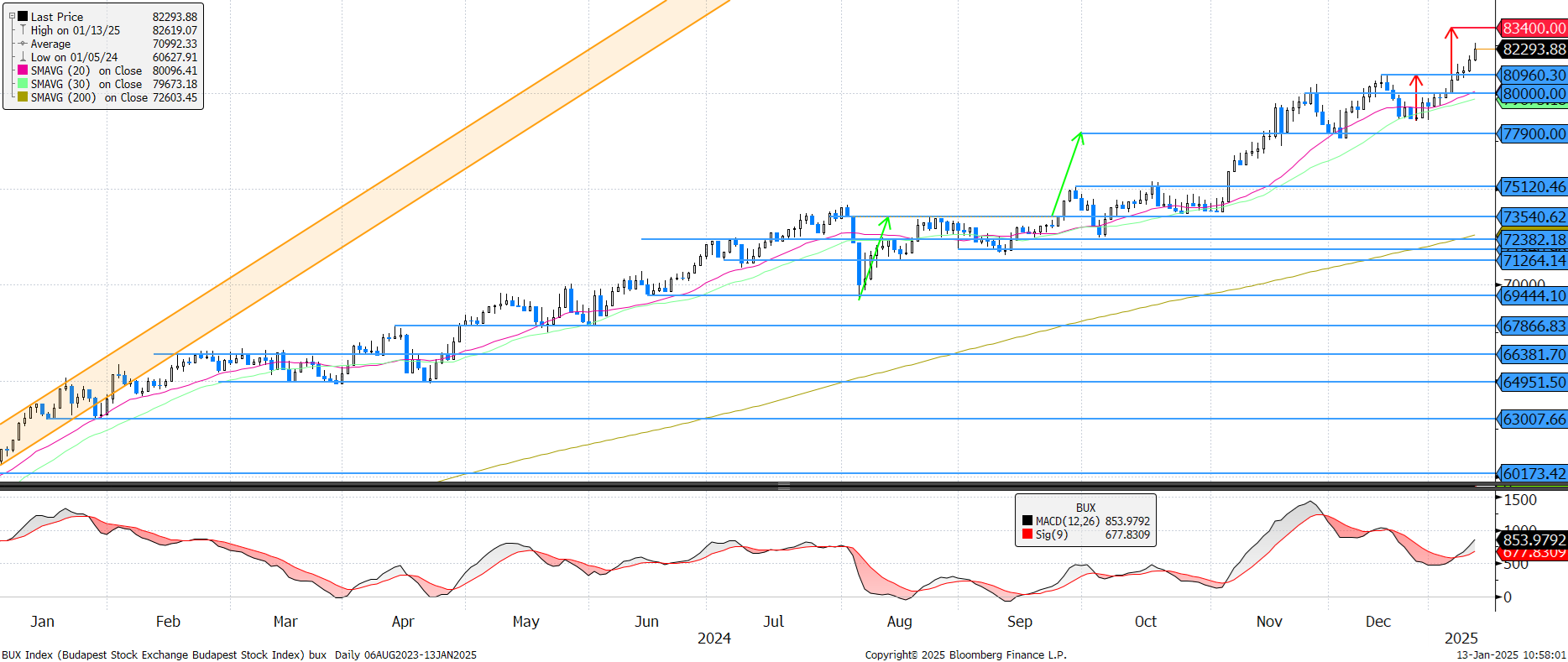Click the 67866.83 price level tag
This screenshot has width=1568, height=662.
[1534, 326]
